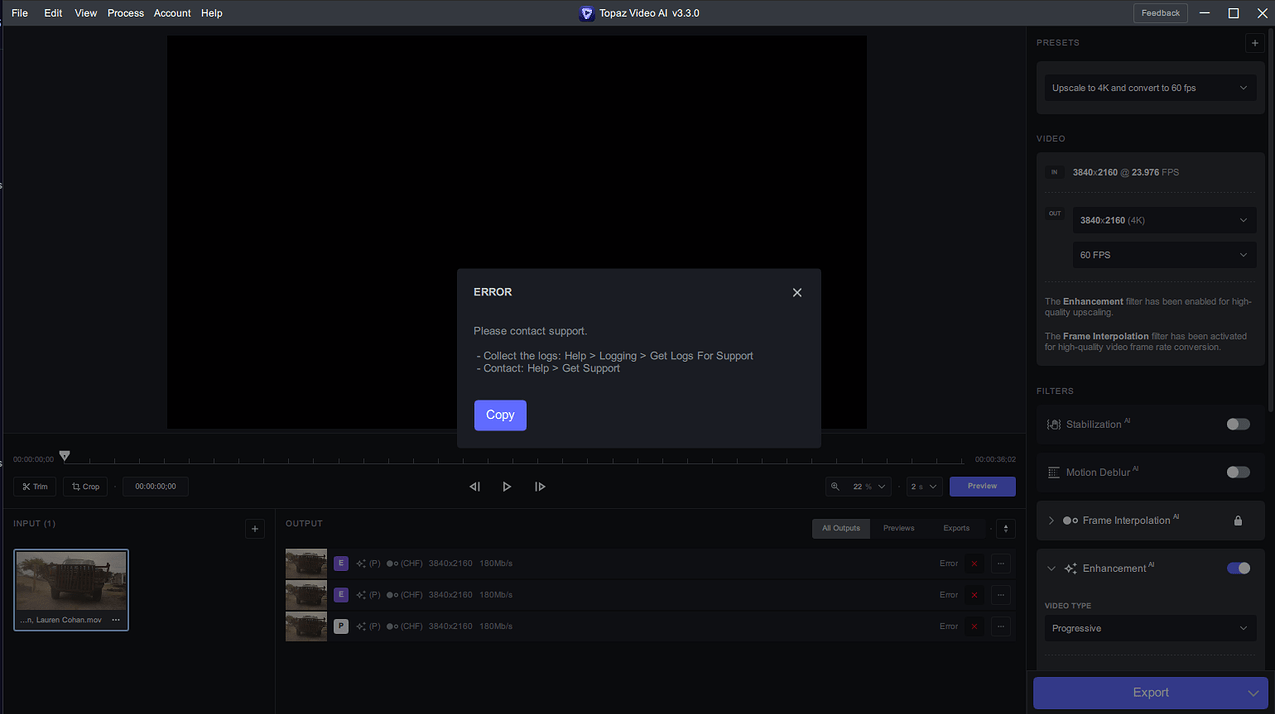The width and height of the screenshot is (1275, 714).
Task: Click the timeline playhead marker
Action: click(65, 456)
